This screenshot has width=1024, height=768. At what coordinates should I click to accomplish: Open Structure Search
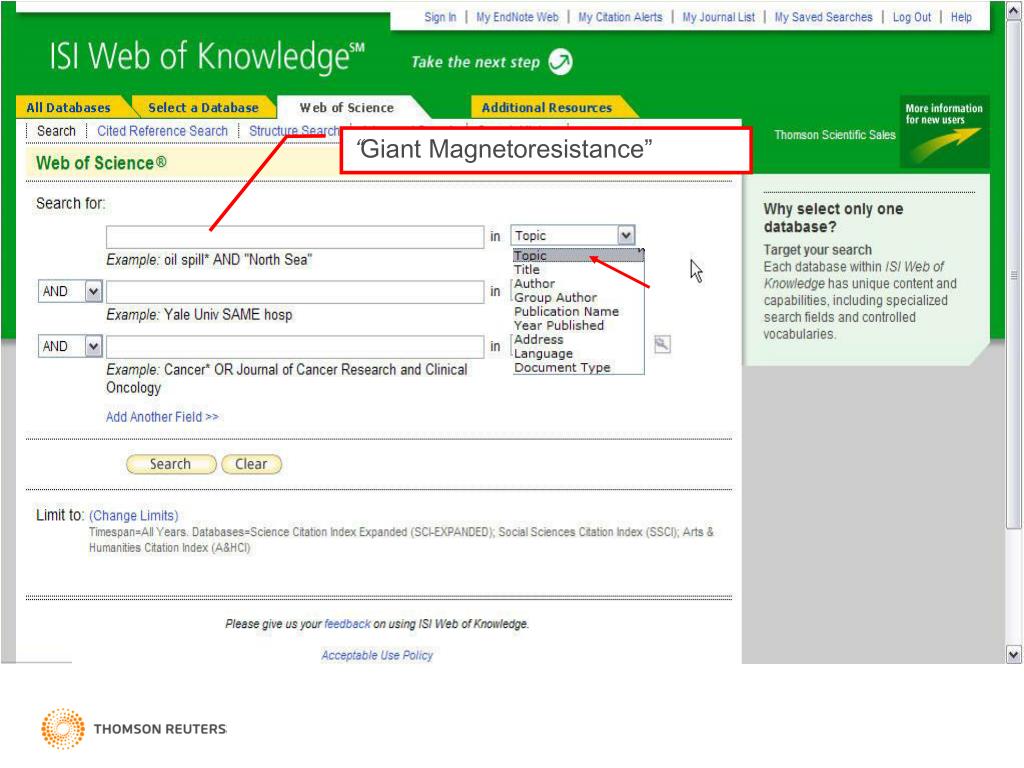294,131
